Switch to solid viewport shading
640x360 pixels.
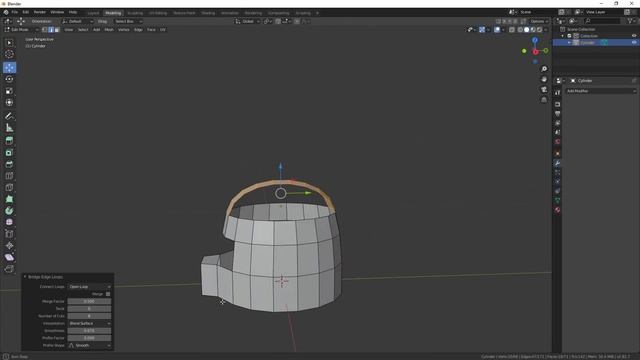pyautogui.click(x=527, y=30)
